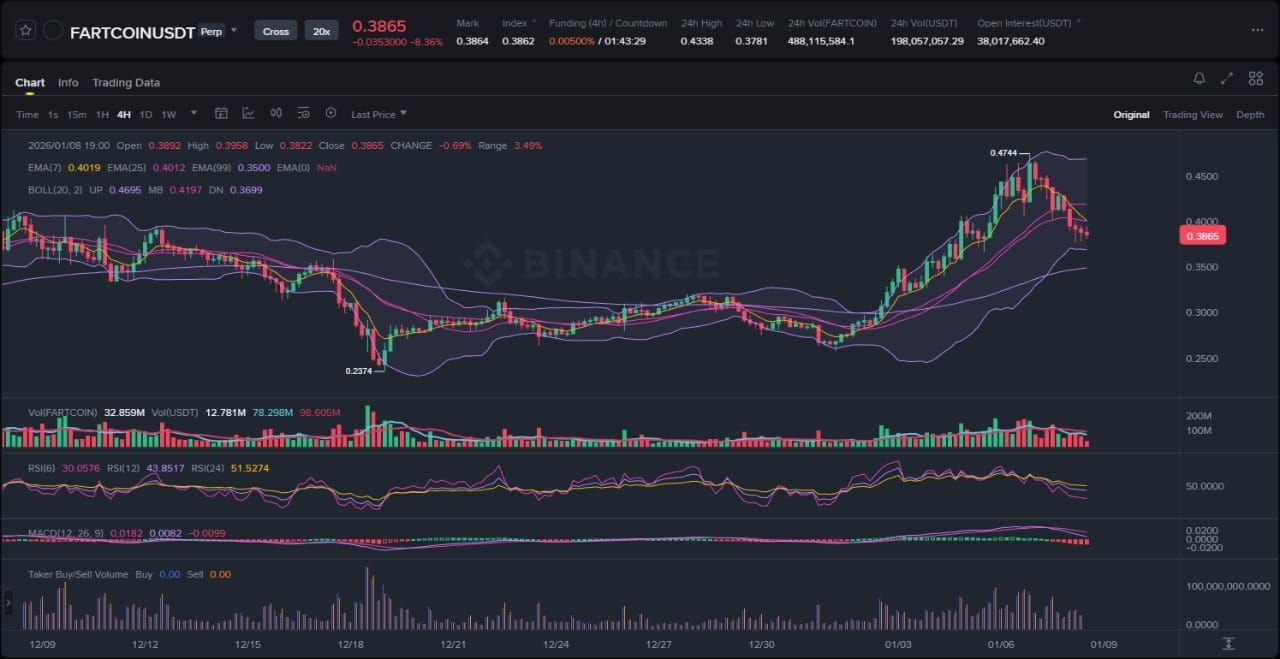Add FARTCOINUSDT to favorites with star icon
Image resolution: width=1280 pixels, height=659 pixels.
coord(26,31)
